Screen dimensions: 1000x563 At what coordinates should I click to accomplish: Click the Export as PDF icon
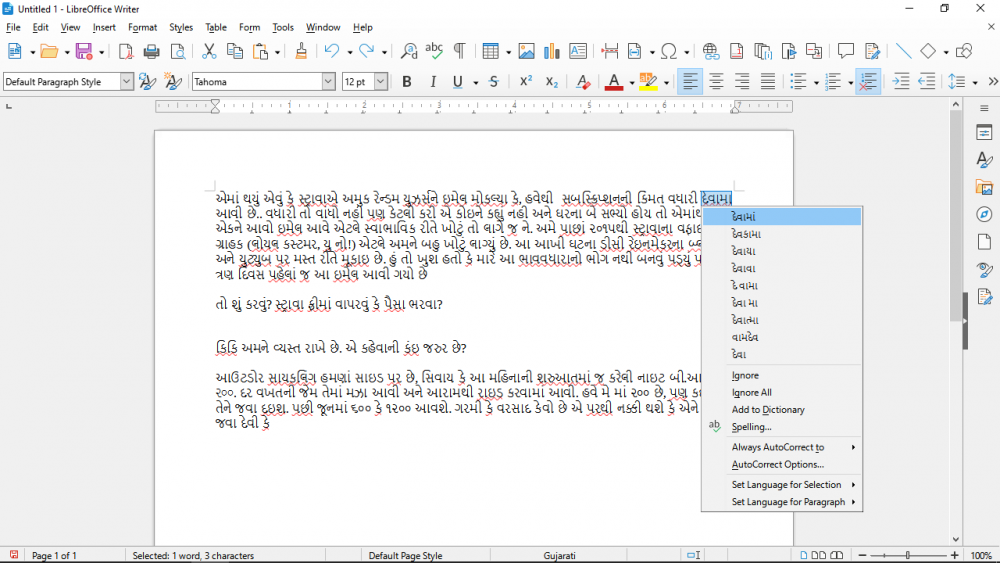point(126,51)
